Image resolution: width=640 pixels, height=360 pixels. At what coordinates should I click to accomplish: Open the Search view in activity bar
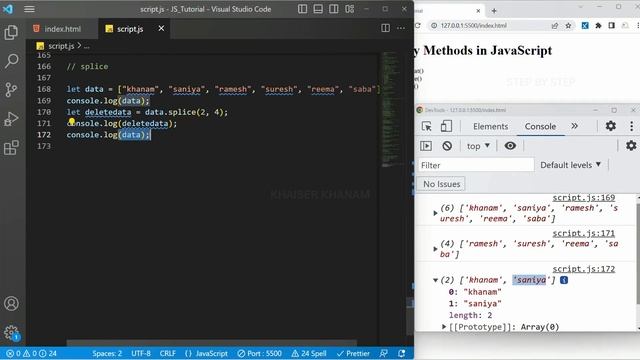pyautogui.click(x=11, y=61)
